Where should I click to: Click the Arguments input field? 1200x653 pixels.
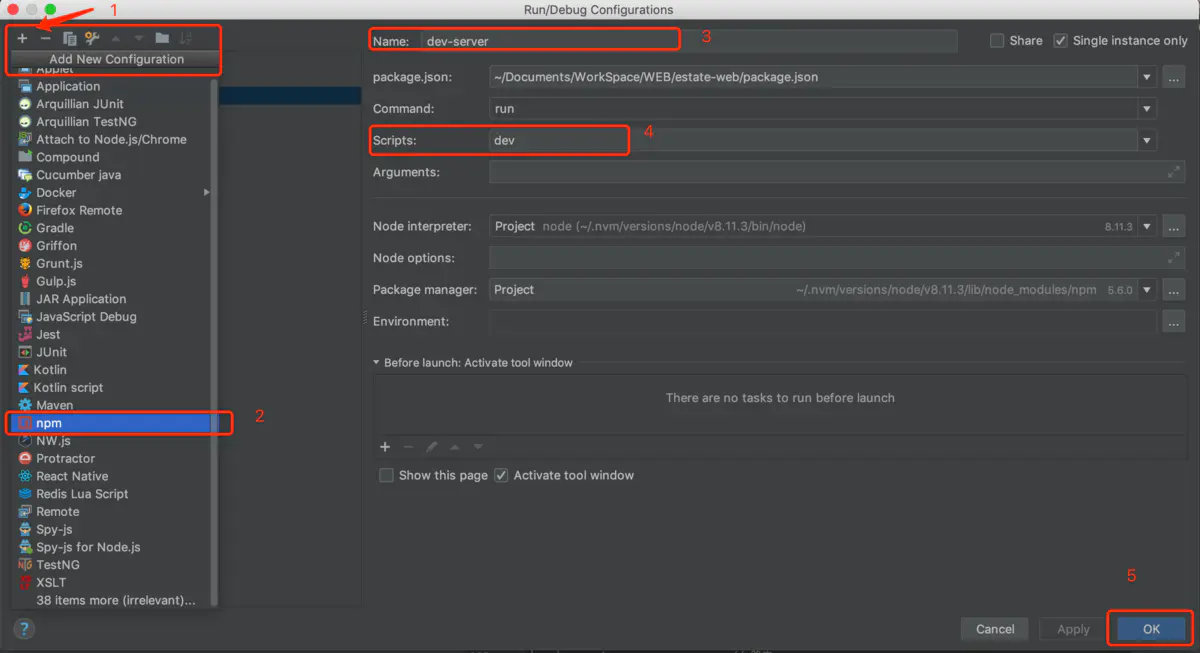[836, 172]
